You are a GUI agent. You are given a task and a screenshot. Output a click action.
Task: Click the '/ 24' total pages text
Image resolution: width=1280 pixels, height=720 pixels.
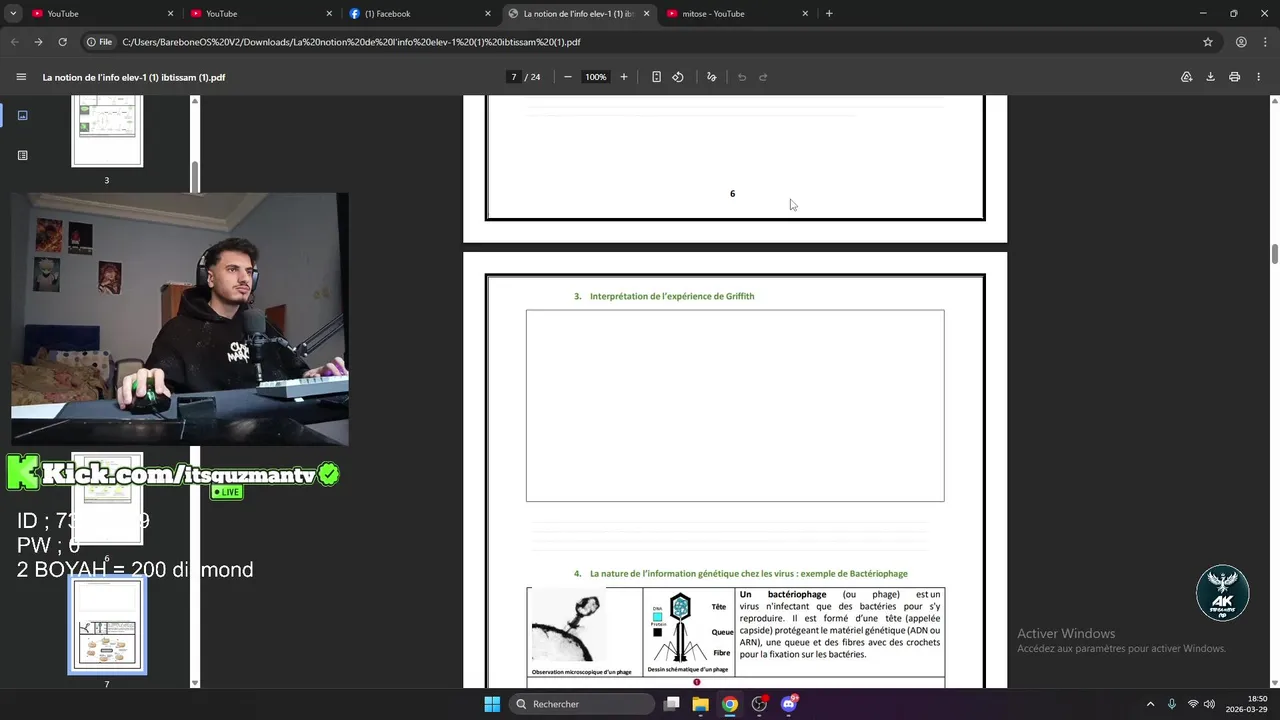click(x=533, y=77)
